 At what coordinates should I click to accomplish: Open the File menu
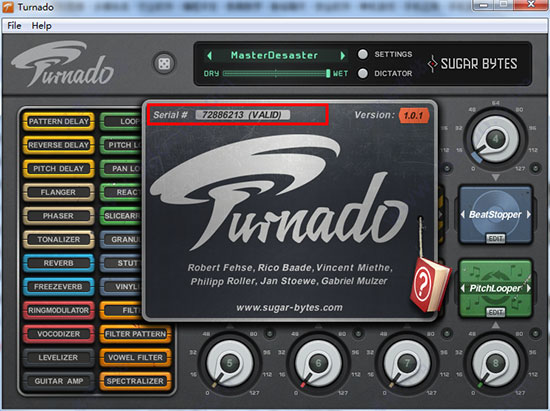[14, 26]
